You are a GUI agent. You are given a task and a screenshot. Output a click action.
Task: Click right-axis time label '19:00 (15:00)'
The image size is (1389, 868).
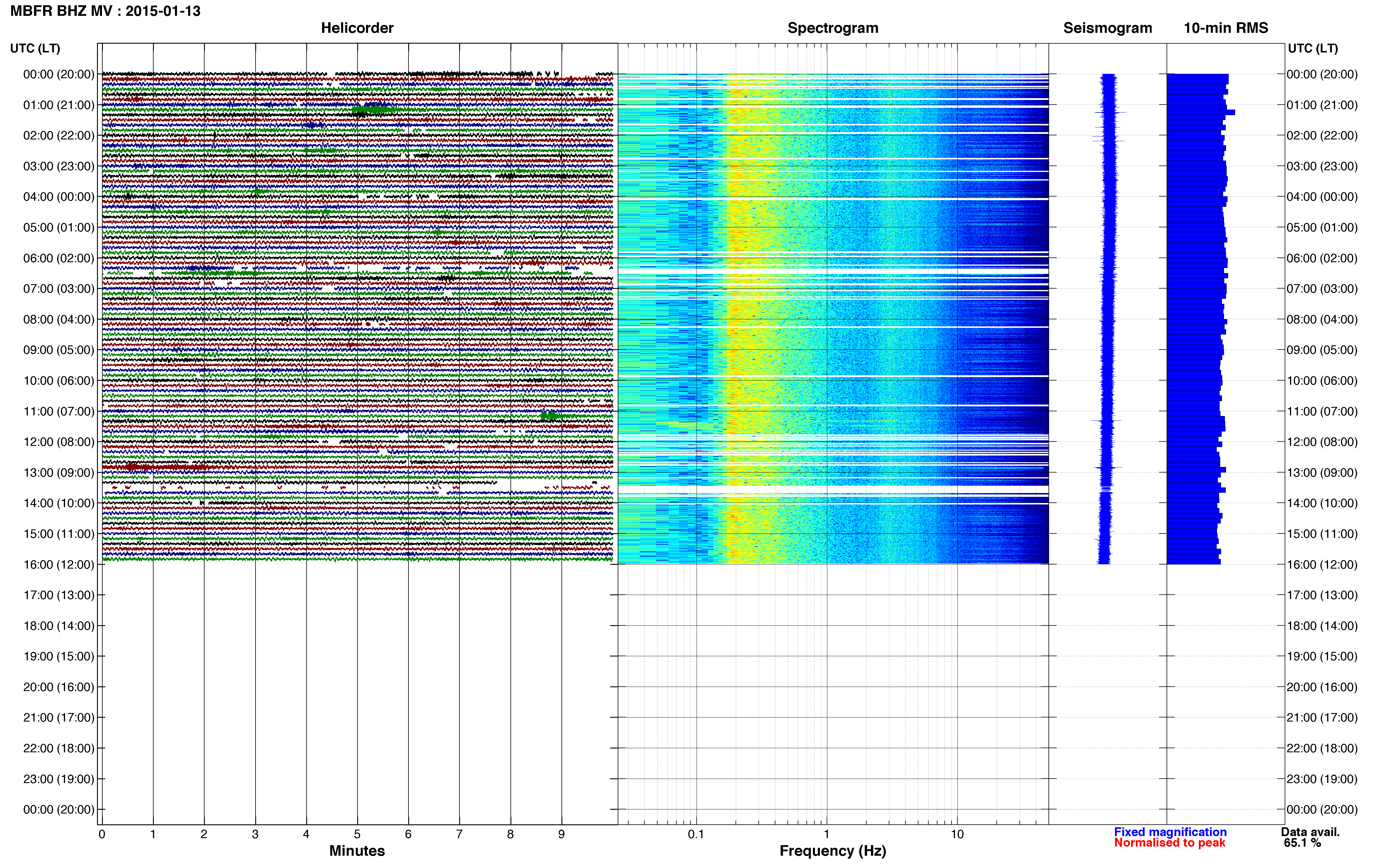point(1322,656)
